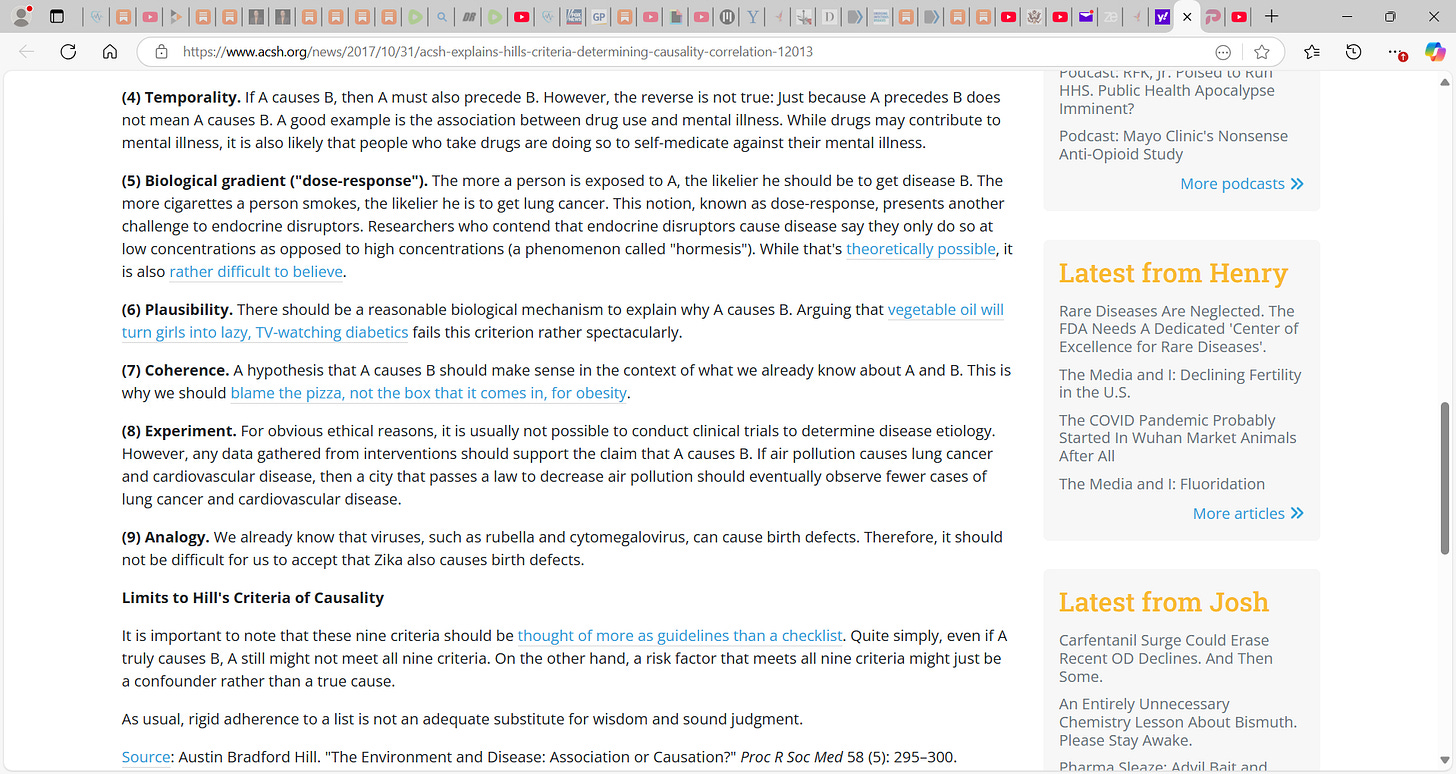Switch to the pink P tab
Image resolution: width=1456 pixels, height=774 pixels.
click(x=1213, y=17)
